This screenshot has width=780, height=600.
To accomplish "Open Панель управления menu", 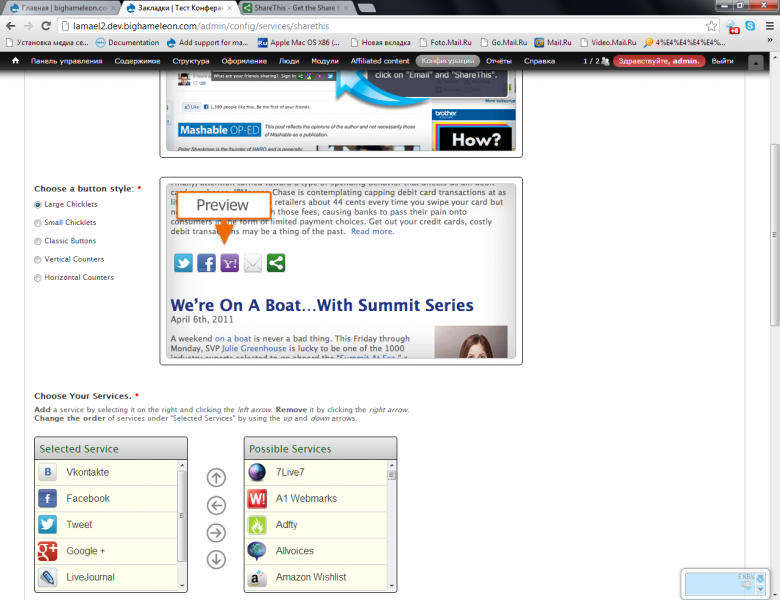I will (66, 61).
